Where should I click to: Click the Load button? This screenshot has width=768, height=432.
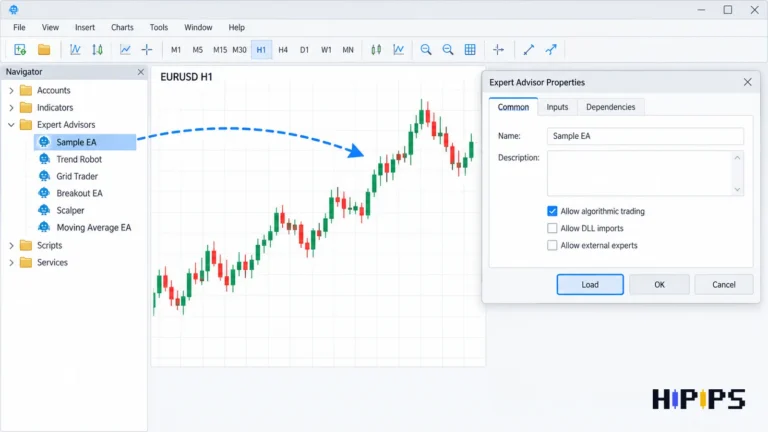coord(590,285)
